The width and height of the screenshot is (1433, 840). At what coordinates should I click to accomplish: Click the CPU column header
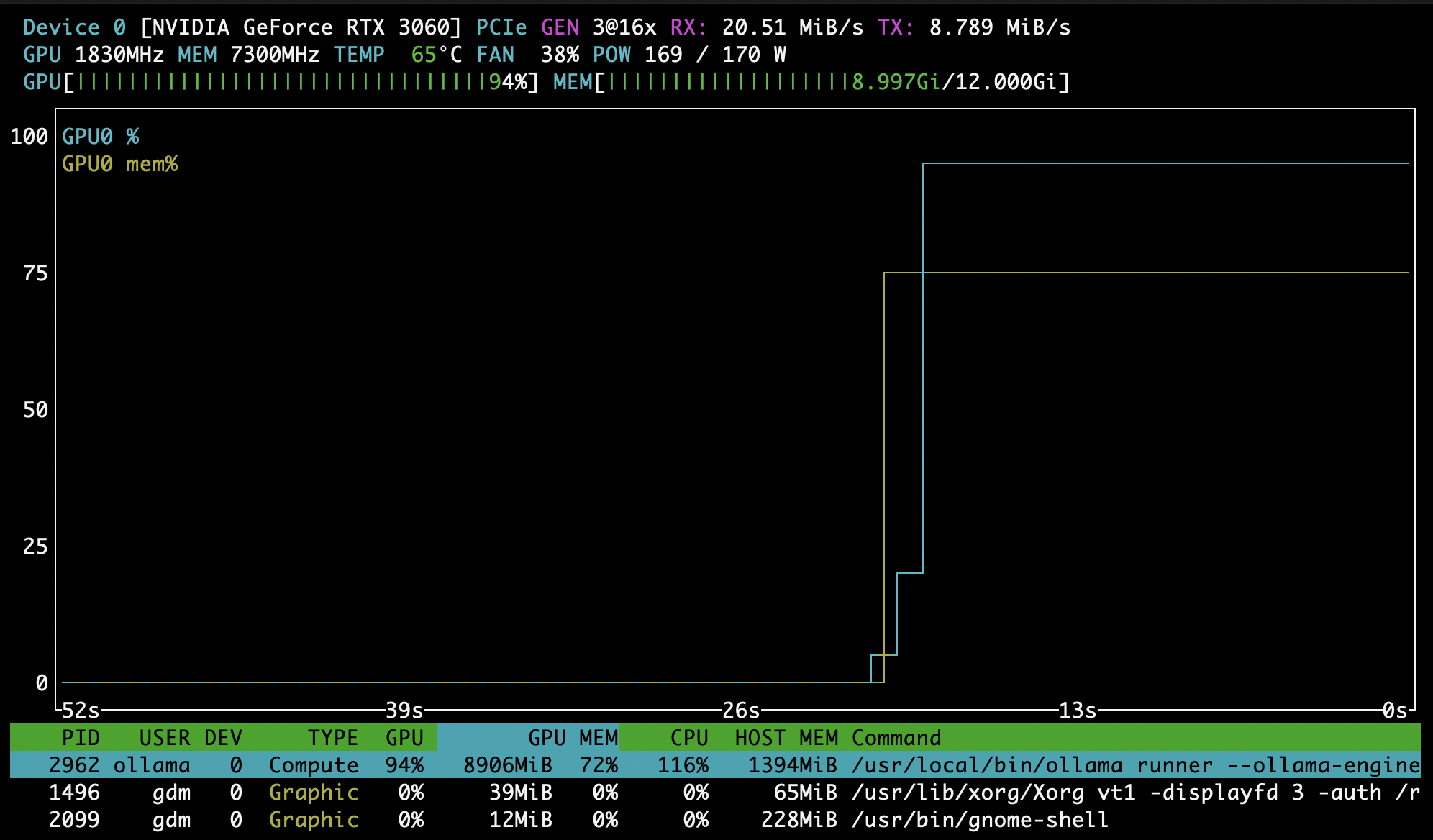[x=689, y=738]
